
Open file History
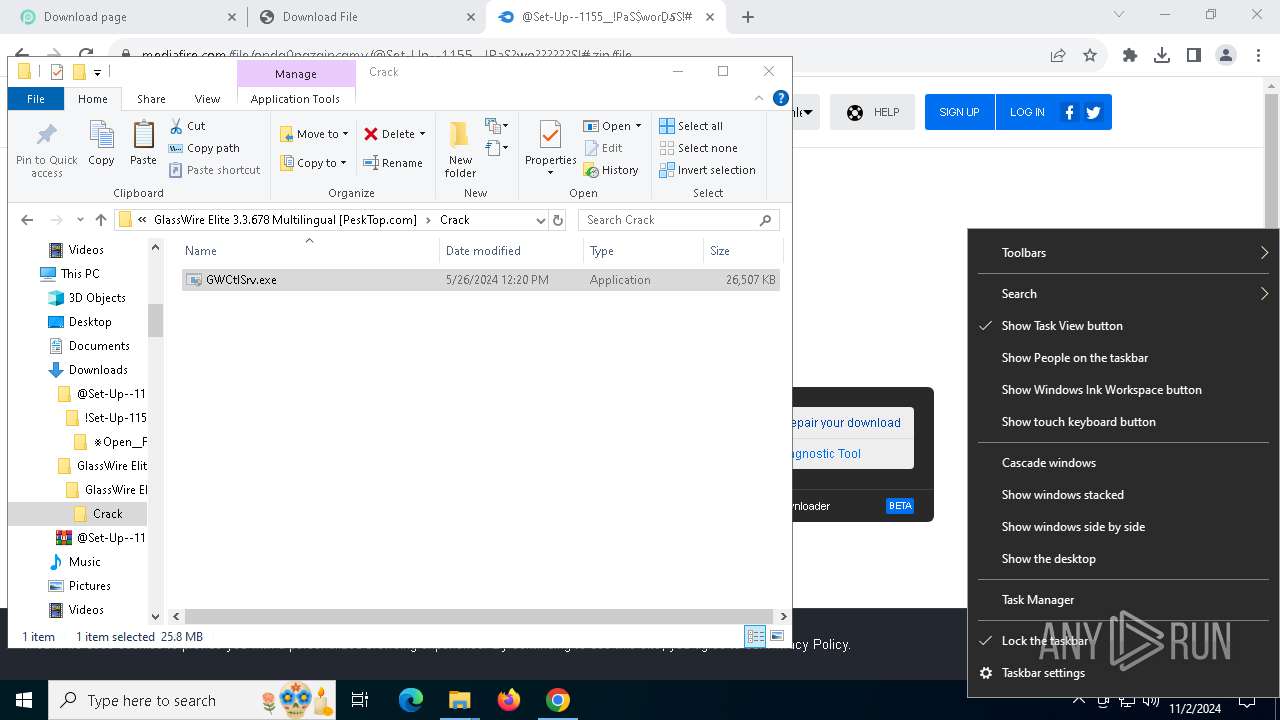point(611,170)
